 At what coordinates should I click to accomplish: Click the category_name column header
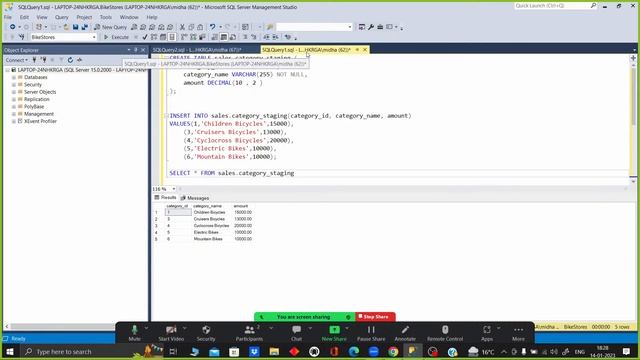207,206
